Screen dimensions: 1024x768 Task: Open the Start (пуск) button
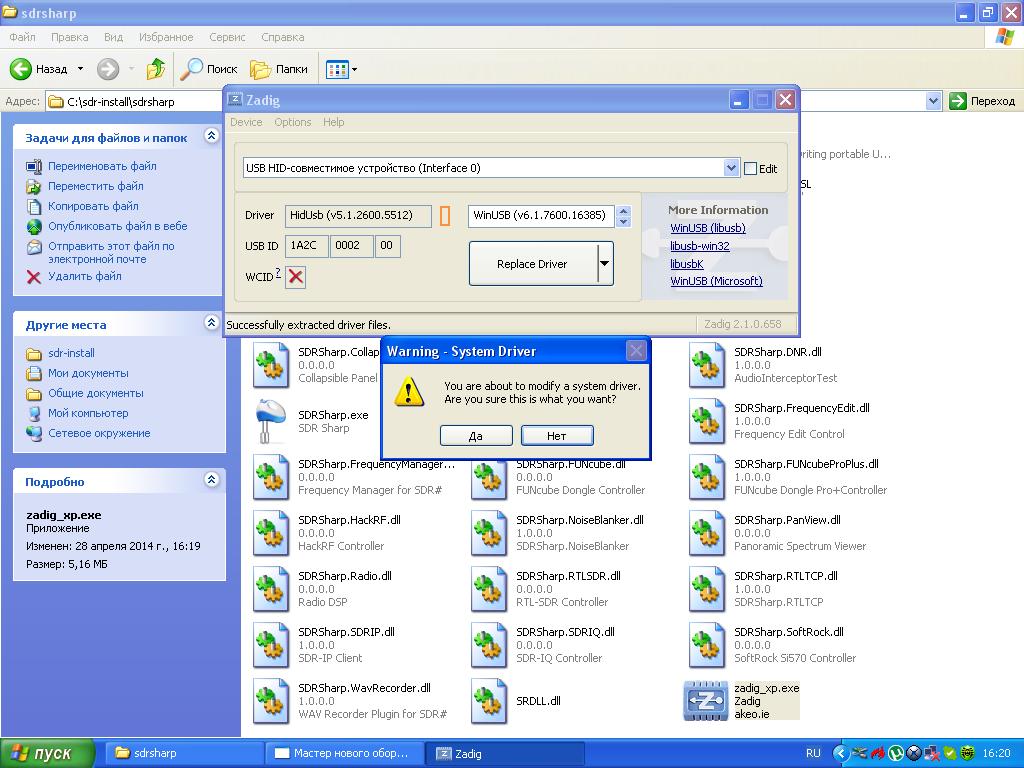point(46,754)
